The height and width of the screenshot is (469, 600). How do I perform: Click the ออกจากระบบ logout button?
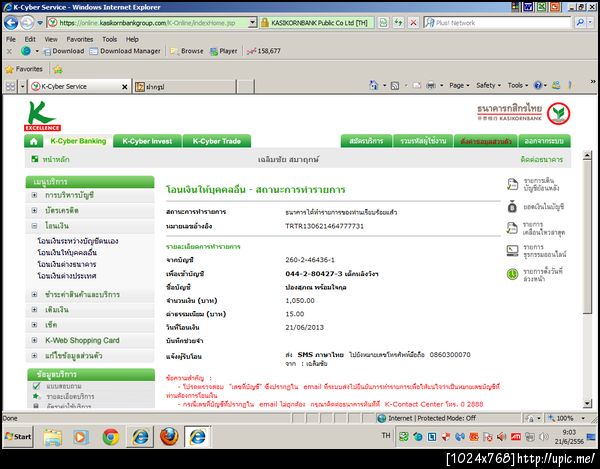544,141
